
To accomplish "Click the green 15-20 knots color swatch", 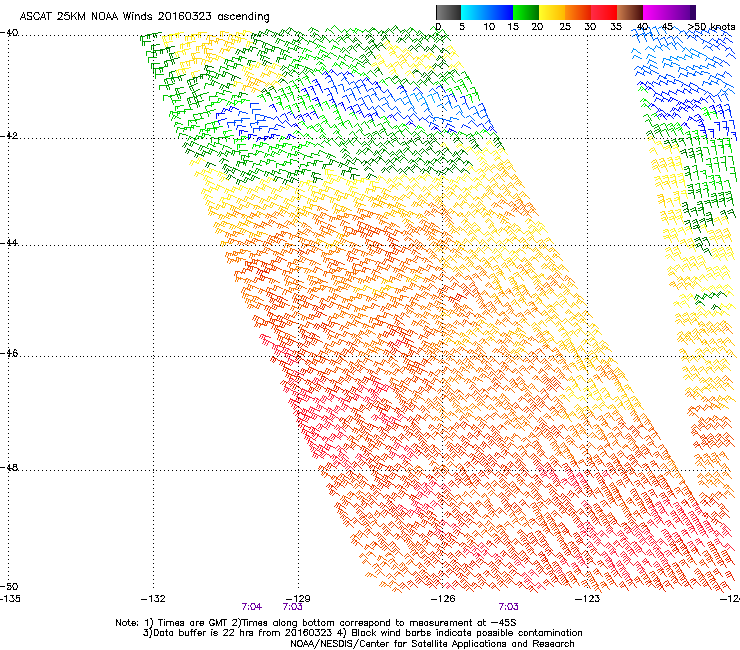I will tap(526, 12).
